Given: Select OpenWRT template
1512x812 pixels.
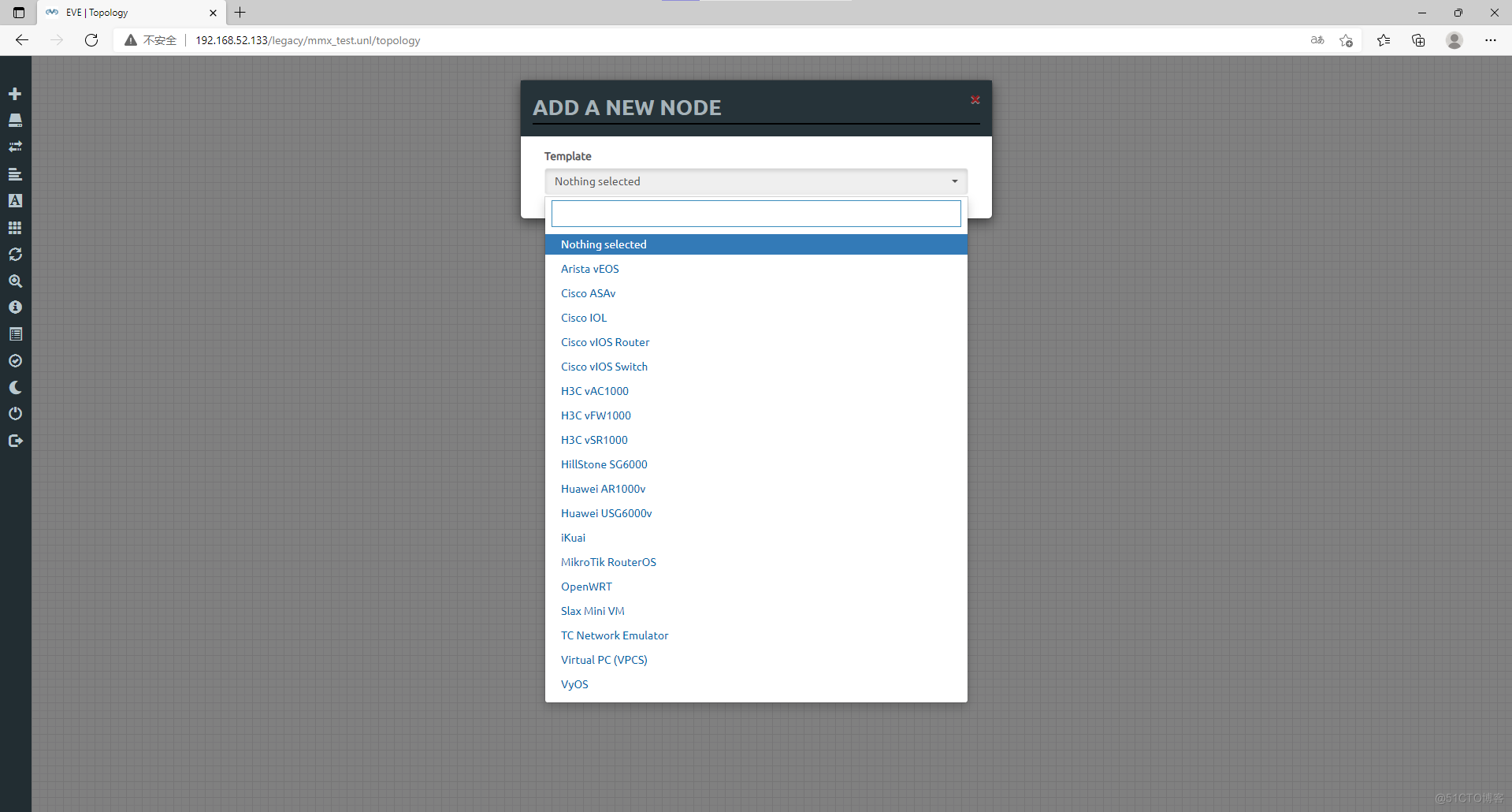Looking at the screenshot, I should click(756, 587).
